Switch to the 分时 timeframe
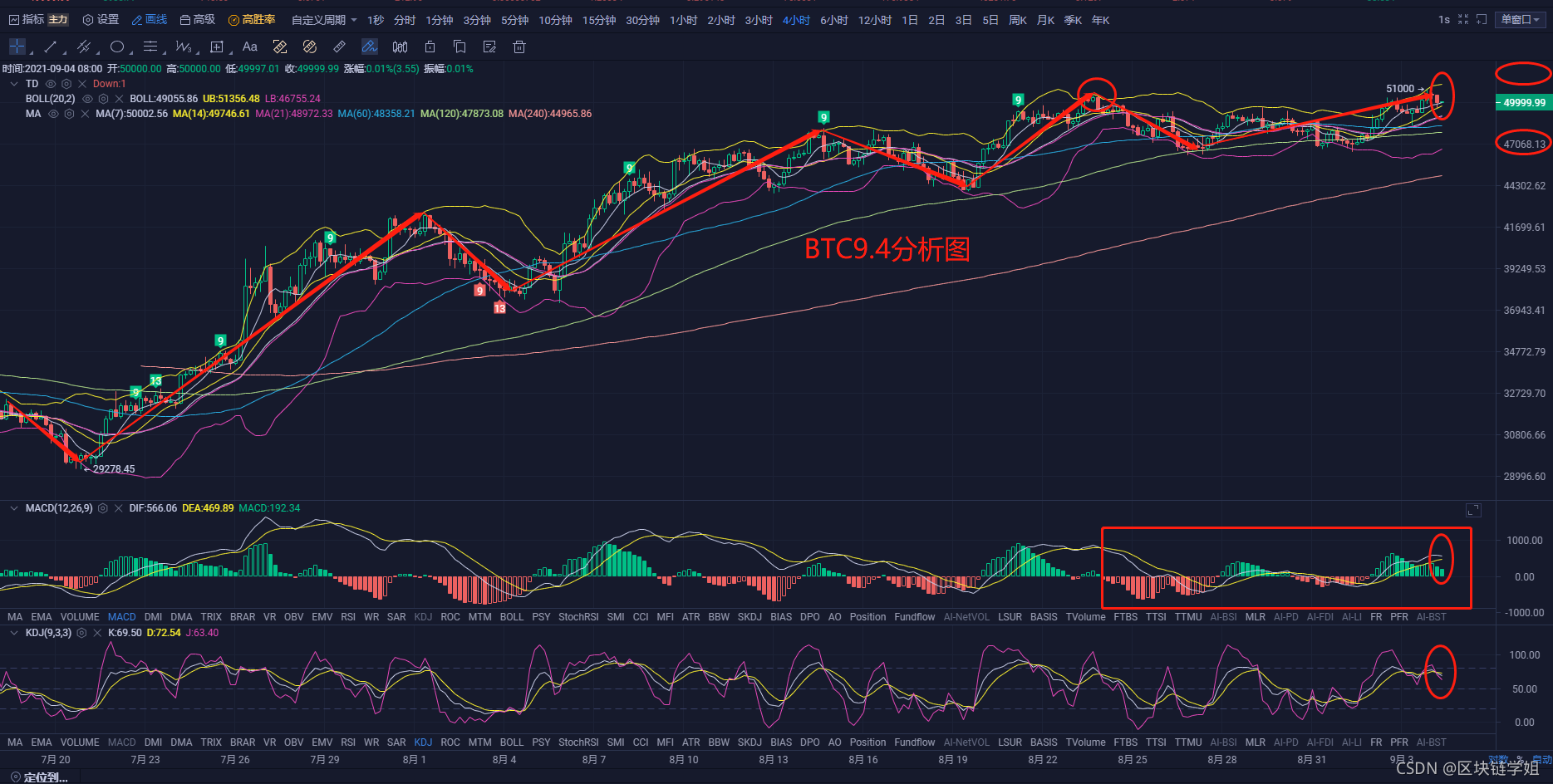 click(x=405, y=20)
